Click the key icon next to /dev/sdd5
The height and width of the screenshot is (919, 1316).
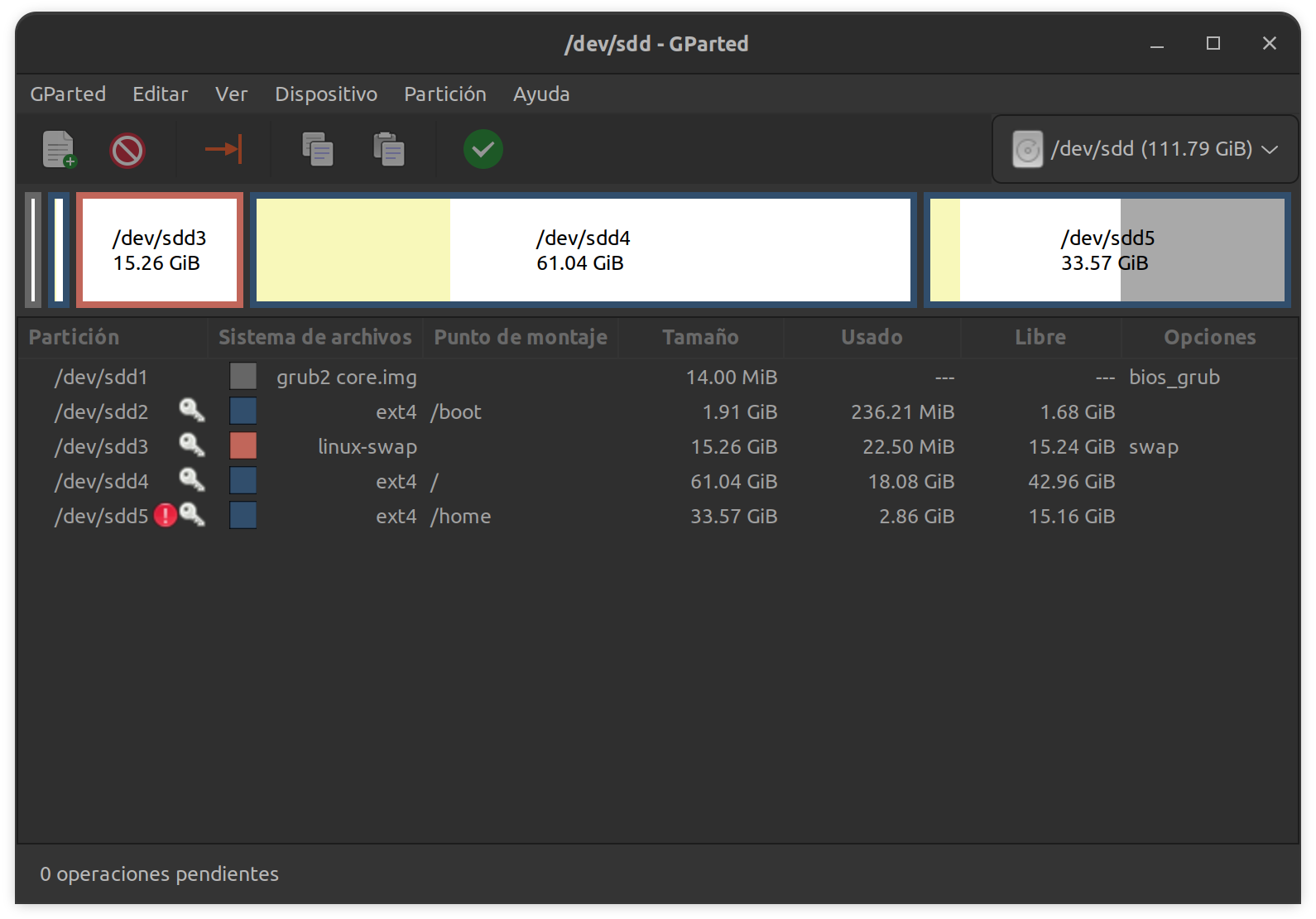click(192, 514)
